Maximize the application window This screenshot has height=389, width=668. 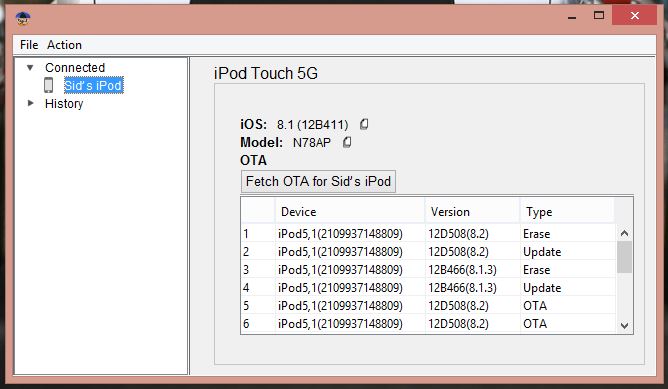(x=599, y=16)
